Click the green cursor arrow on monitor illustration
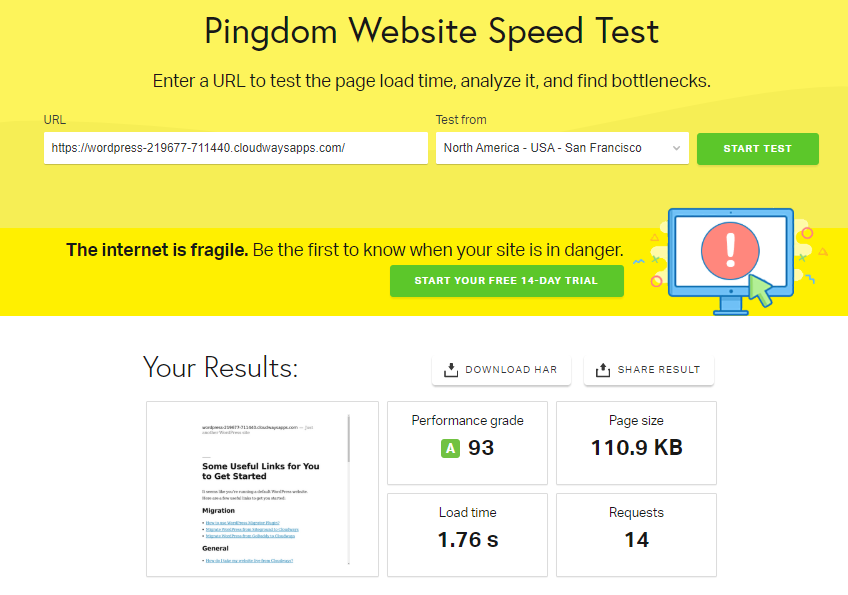This screenshot has height=595, width=848. point(761,290)
